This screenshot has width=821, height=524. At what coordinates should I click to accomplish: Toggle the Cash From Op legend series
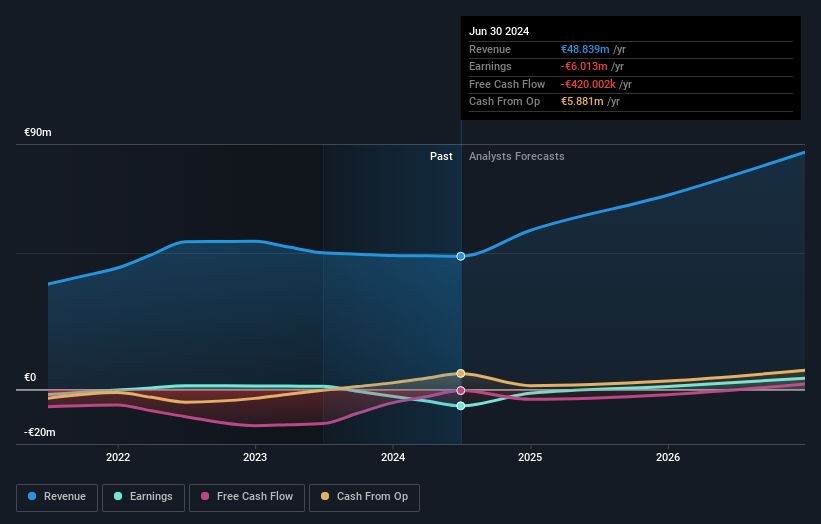tap(364, 497)
